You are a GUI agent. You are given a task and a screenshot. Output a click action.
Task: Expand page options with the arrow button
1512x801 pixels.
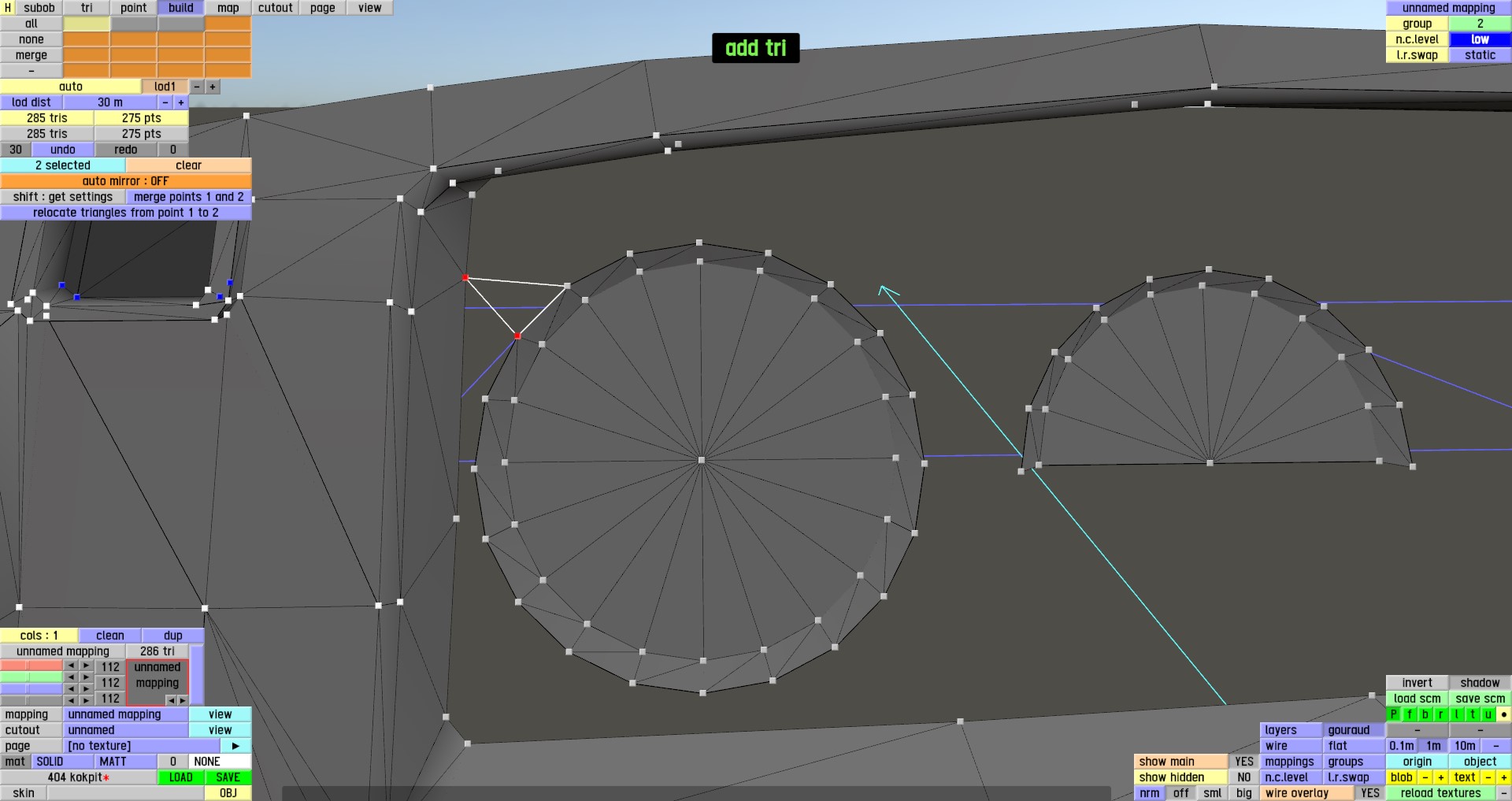pyautogui.click(x=235, y=746)
